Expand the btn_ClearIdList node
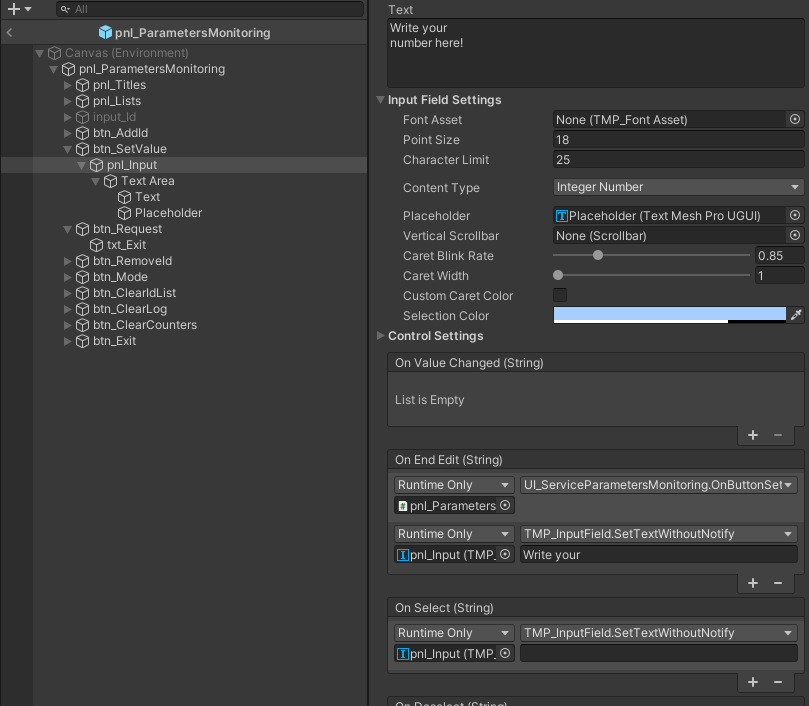 pos(67,293)
